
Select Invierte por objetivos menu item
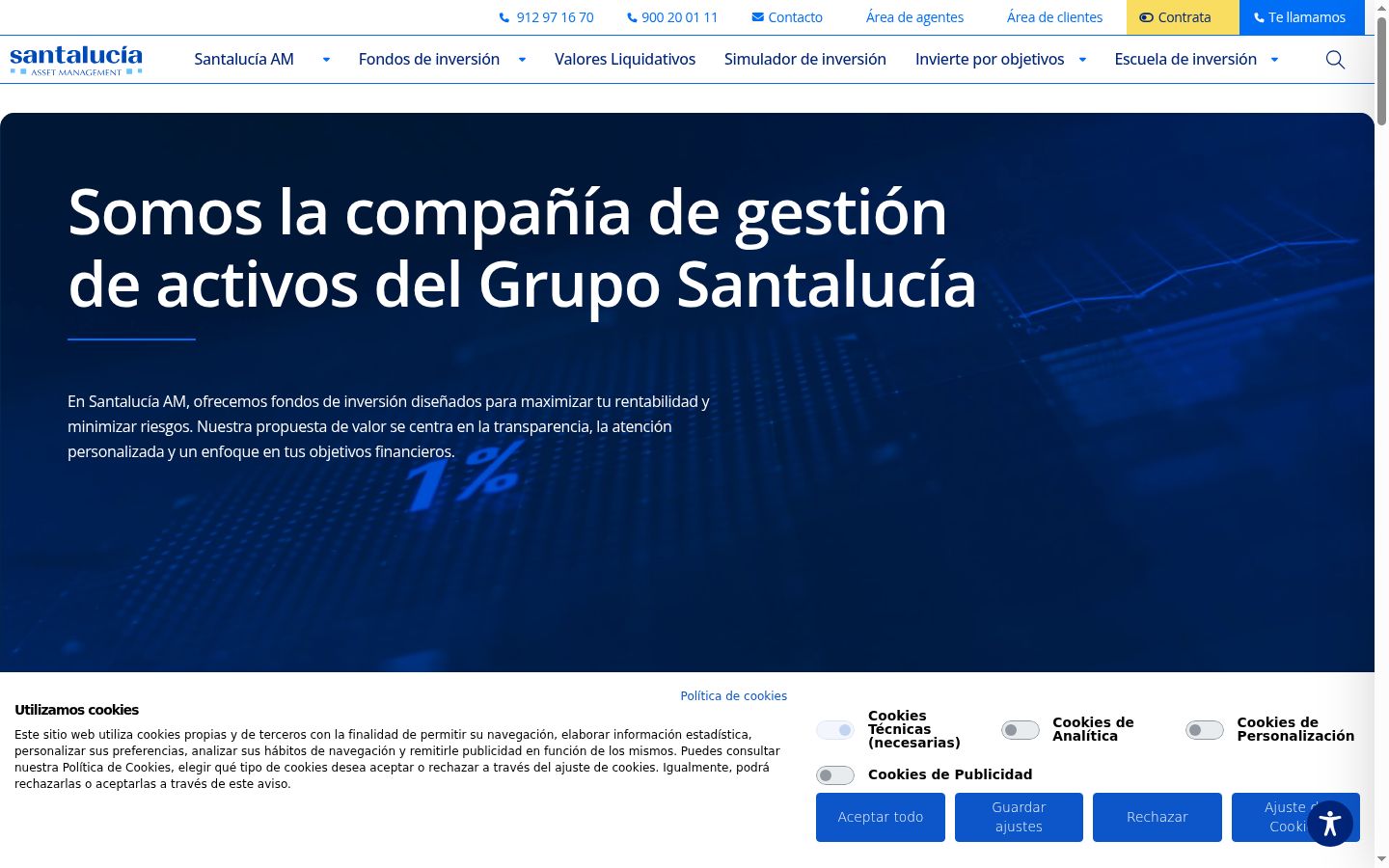pyautogui.click(x=990, y=60)
